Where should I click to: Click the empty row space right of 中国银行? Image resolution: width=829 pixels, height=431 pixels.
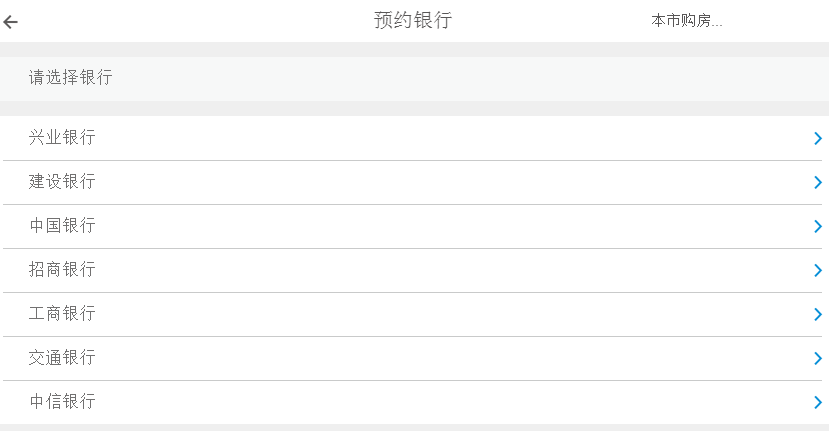pyautogui.click(x=450, y=226)
